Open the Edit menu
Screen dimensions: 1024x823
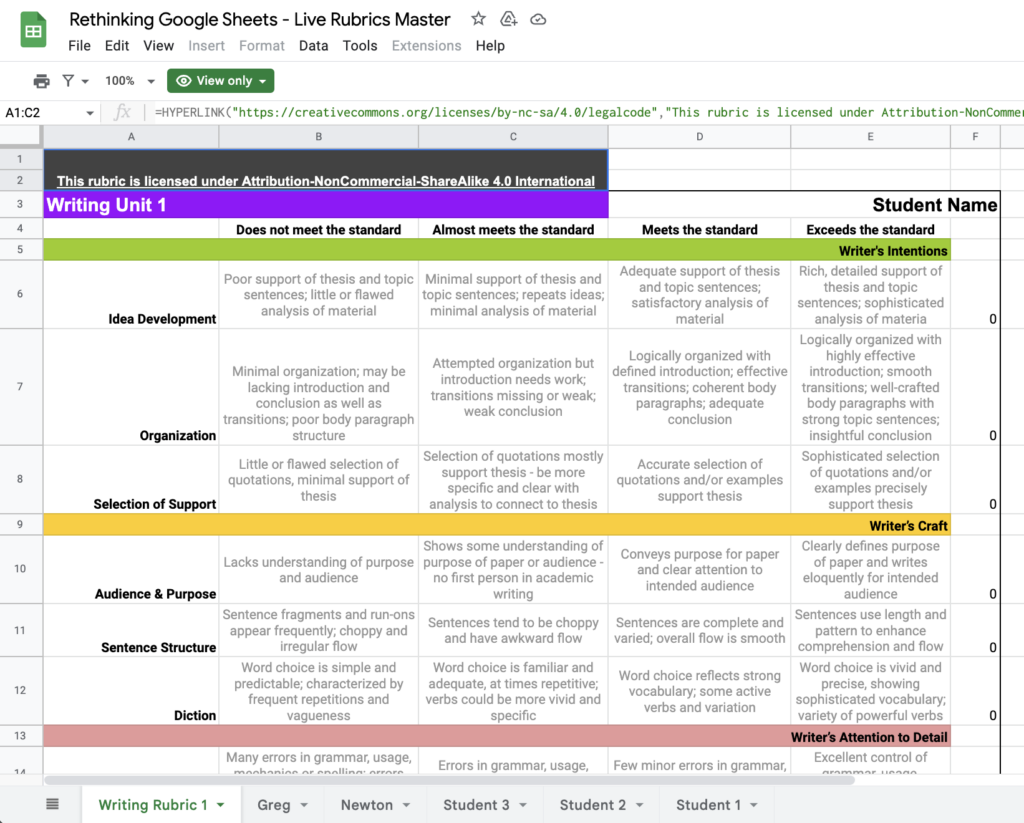pos(117,46)
